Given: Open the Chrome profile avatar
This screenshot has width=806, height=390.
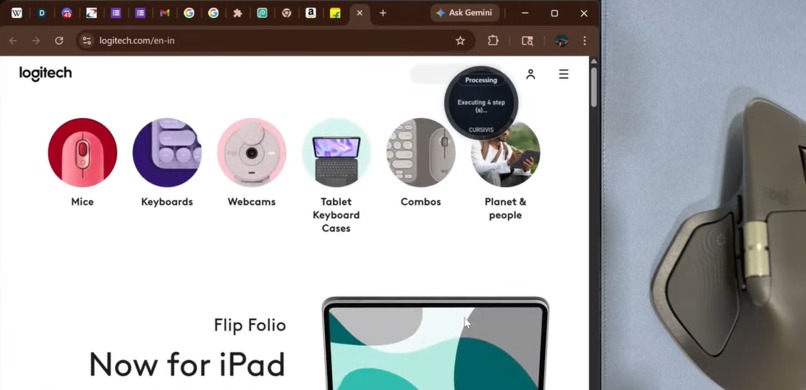Looking at the screenshot, I should pos(561,41).
